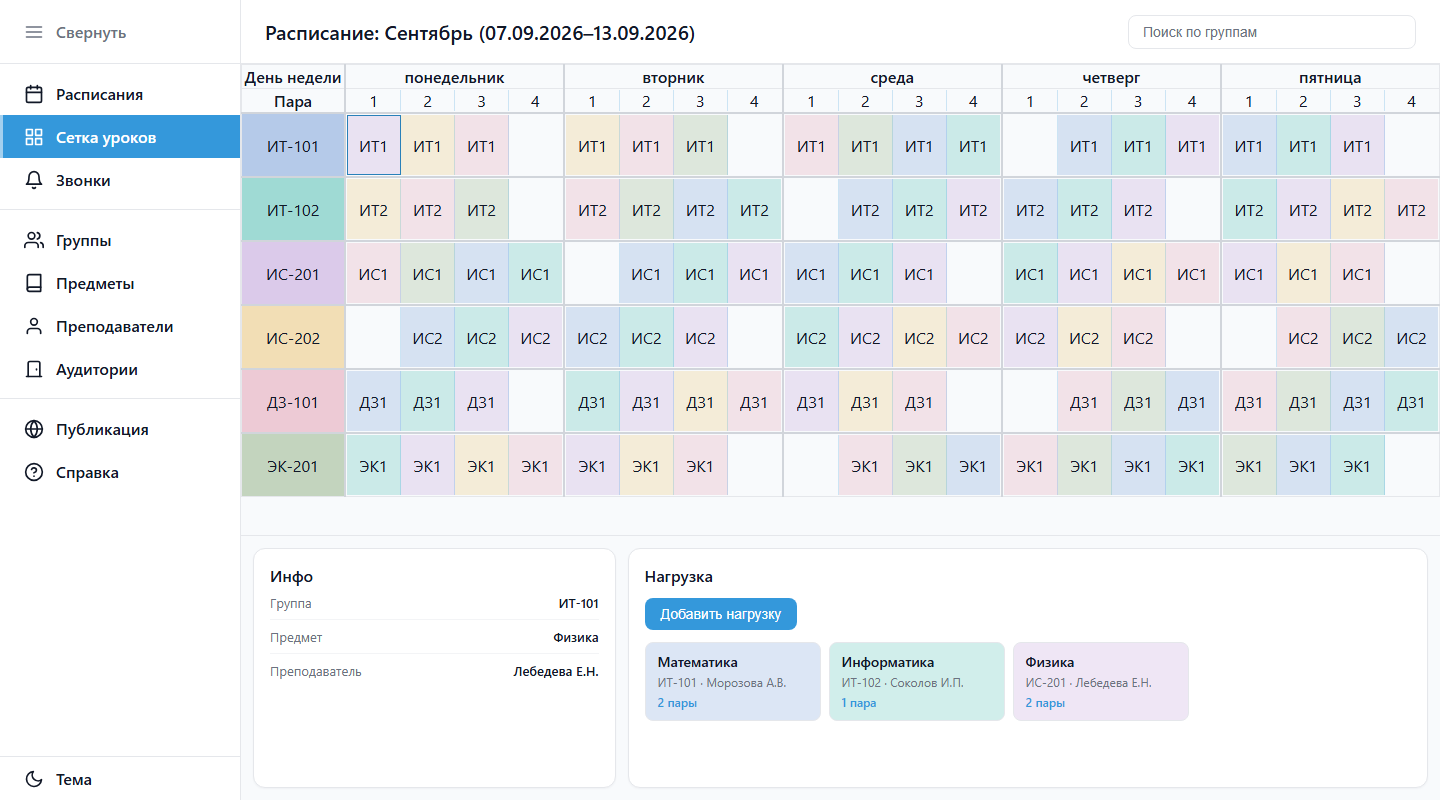
Task: Click the ИС-202 group row header
Action: click(293, 338)
